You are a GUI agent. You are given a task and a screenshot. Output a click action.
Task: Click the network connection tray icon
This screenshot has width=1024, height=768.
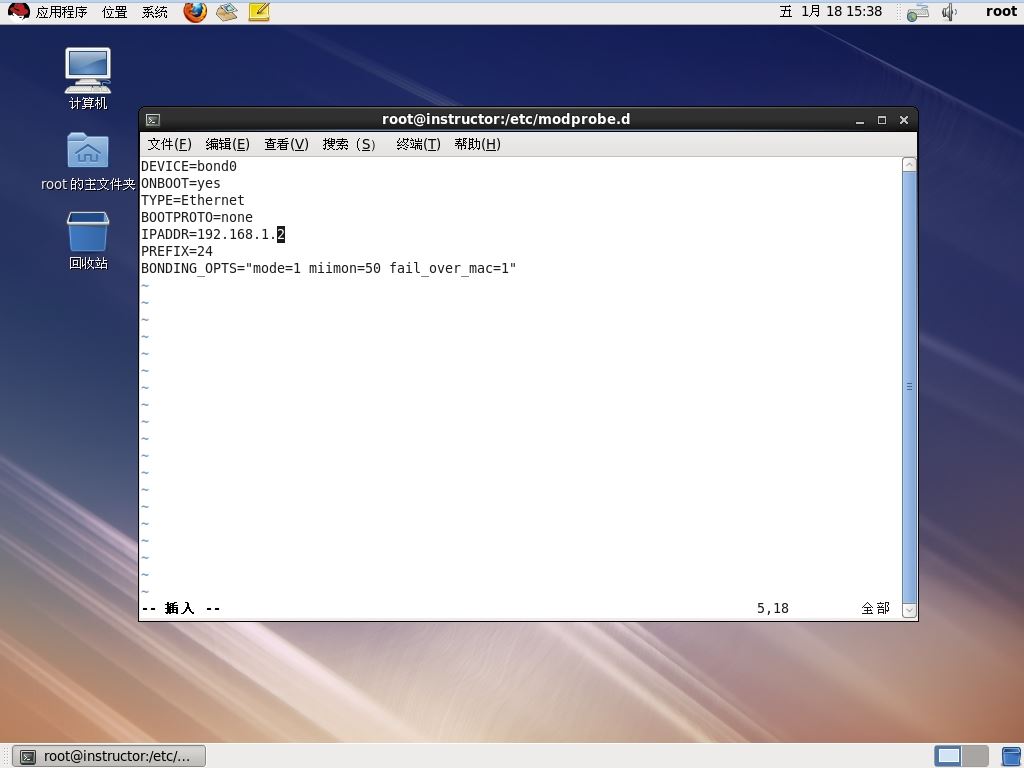click(918, 12)
